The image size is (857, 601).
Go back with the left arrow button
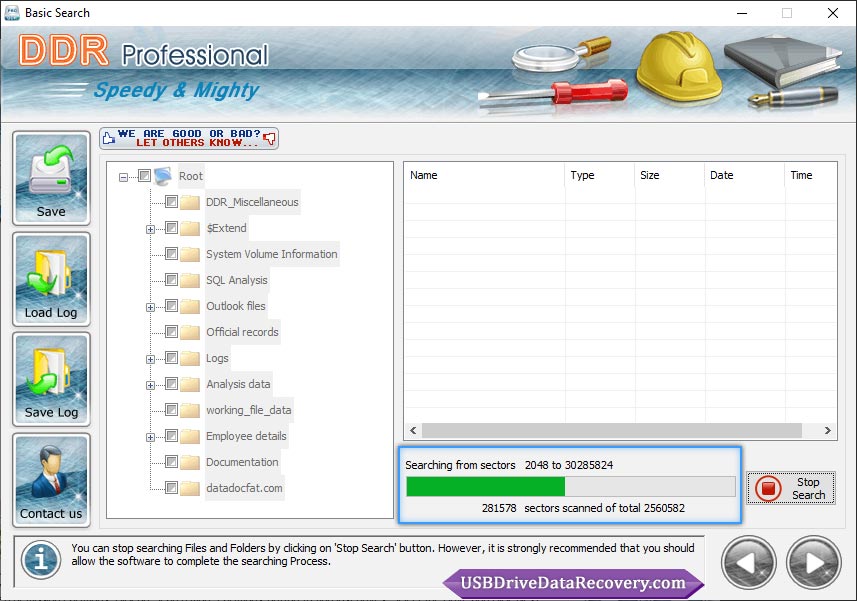[x=749, y=563]
